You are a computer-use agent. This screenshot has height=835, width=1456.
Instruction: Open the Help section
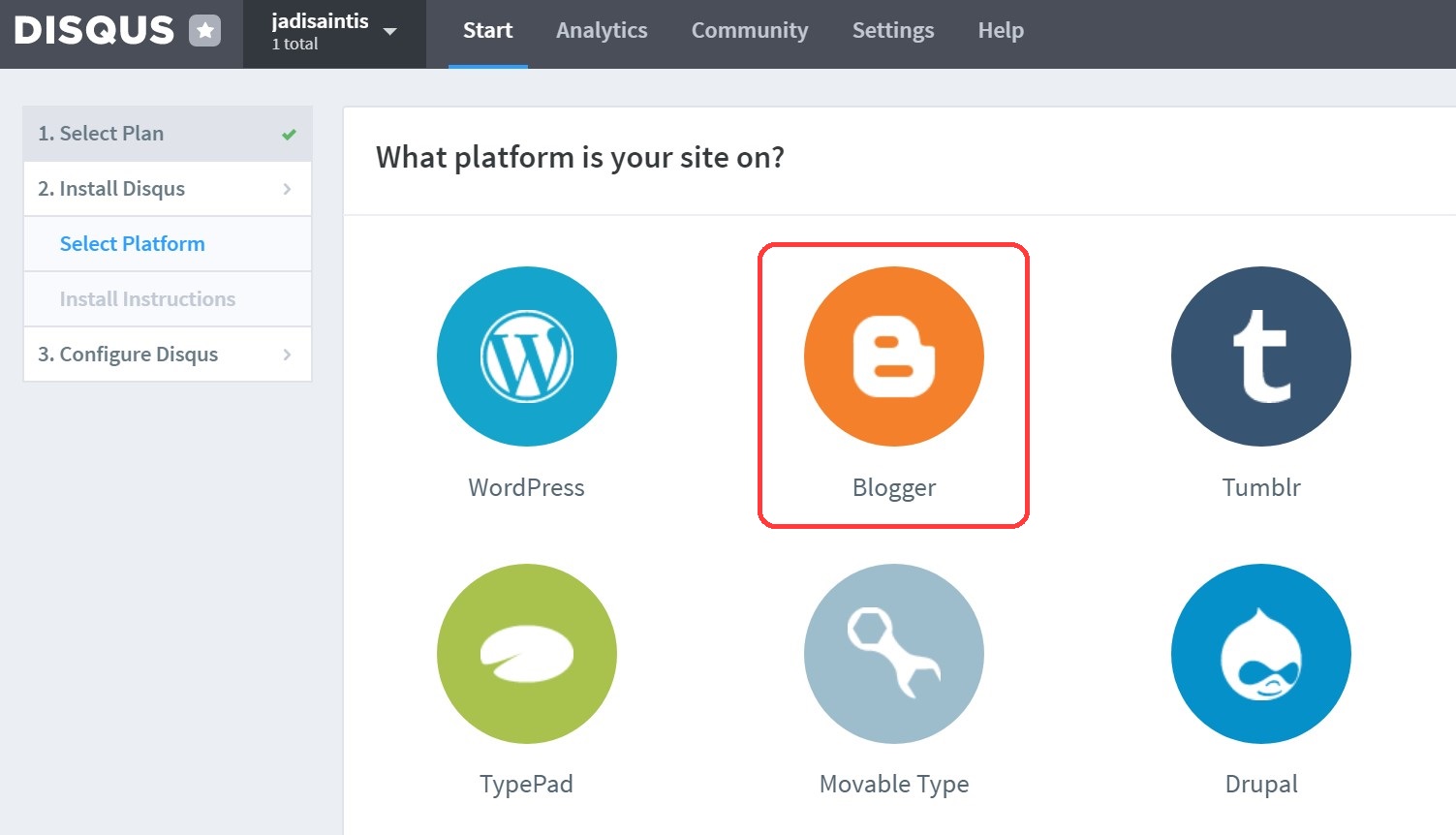[x=1000, y=30]
